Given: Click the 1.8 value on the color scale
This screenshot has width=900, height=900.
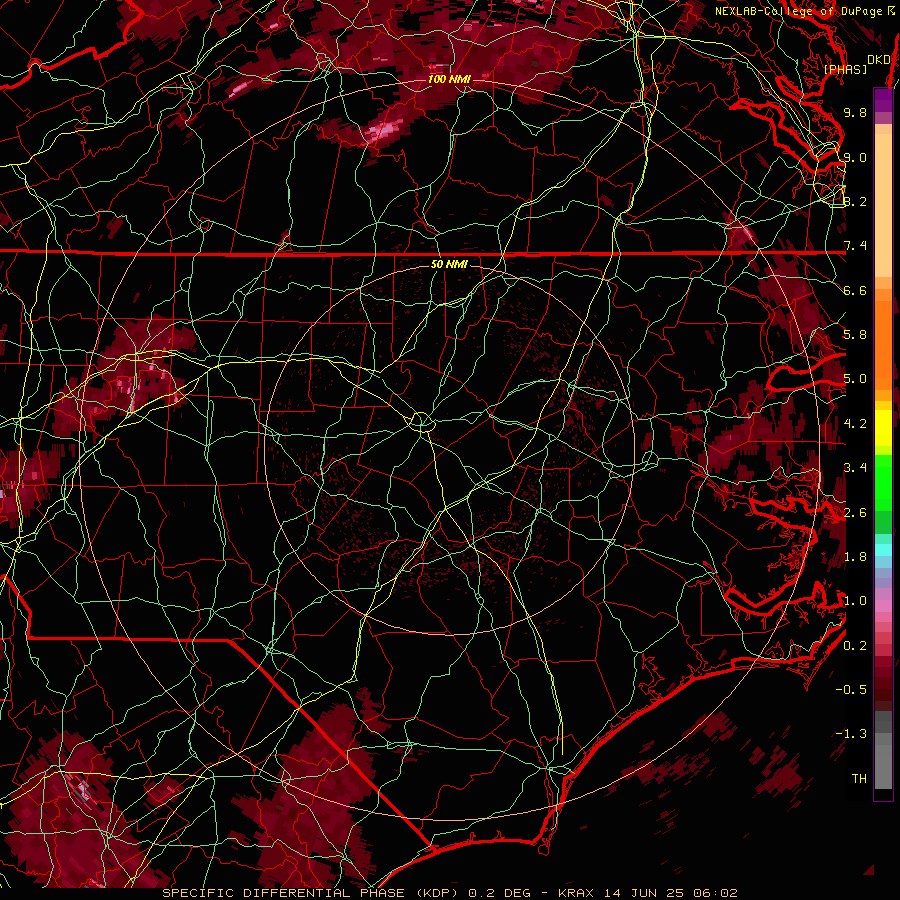Looking at the screenshot, I should (855, 557).
